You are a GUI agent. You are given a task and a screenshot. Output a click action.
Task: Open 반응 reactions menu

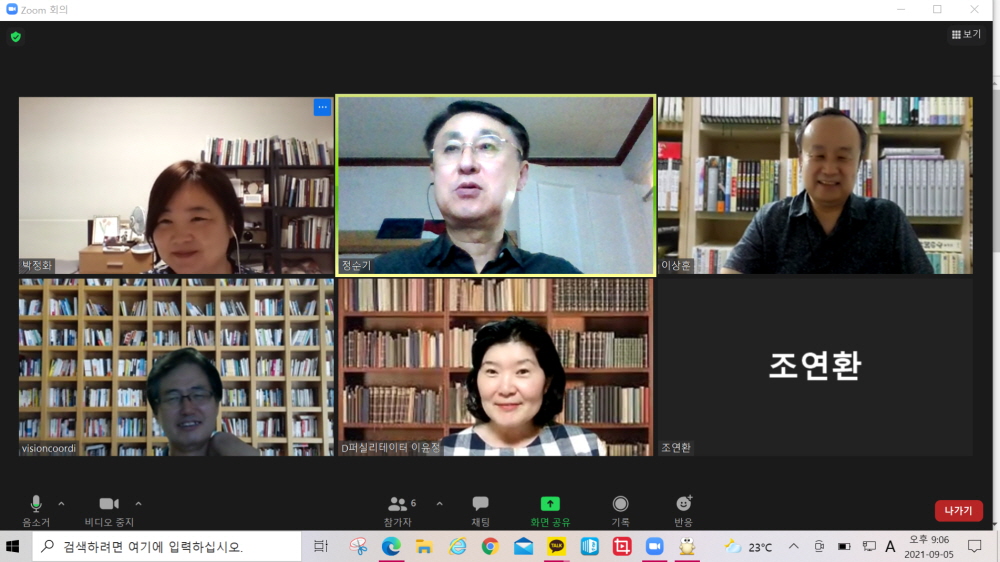coord(684,509)
